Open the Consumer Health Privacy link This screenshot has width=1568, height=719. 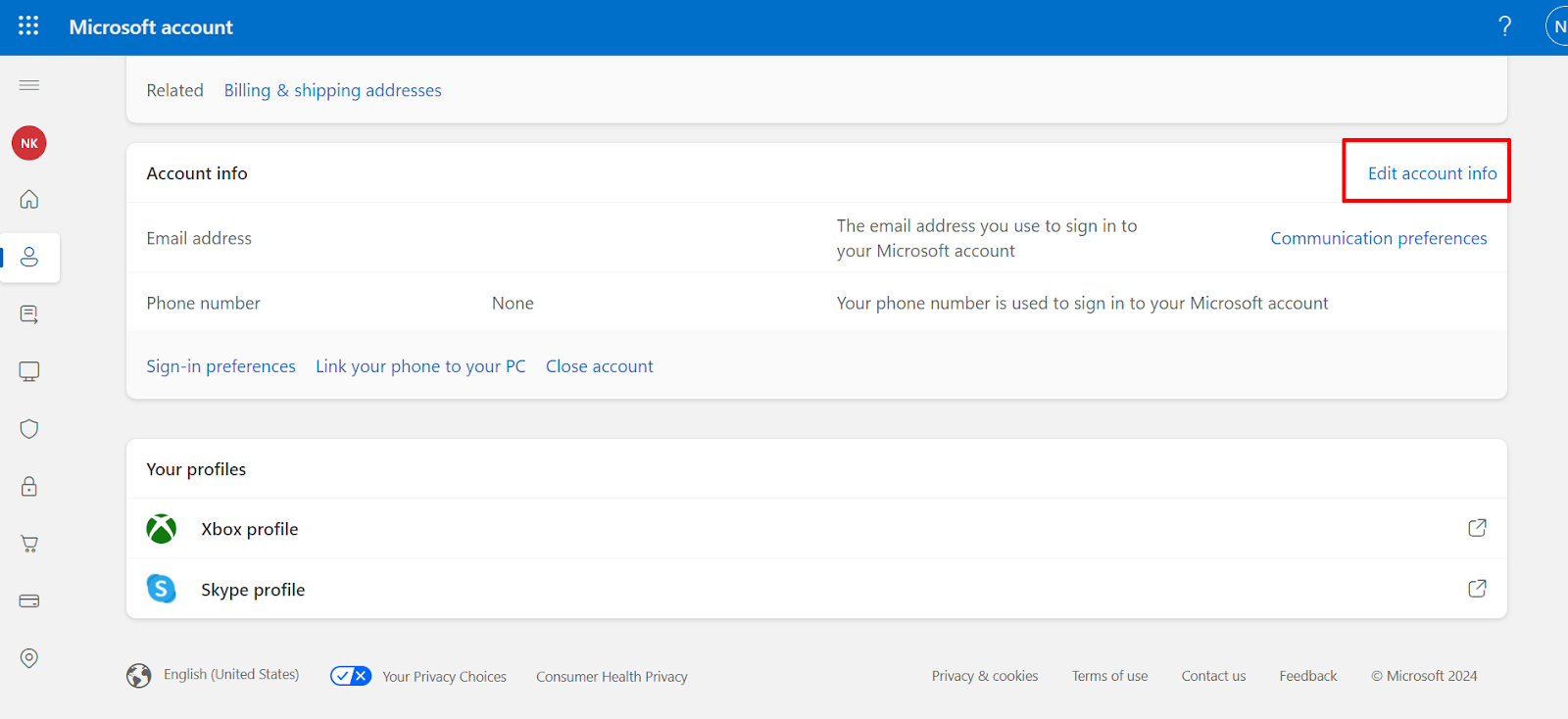click(x=612, y=677)
